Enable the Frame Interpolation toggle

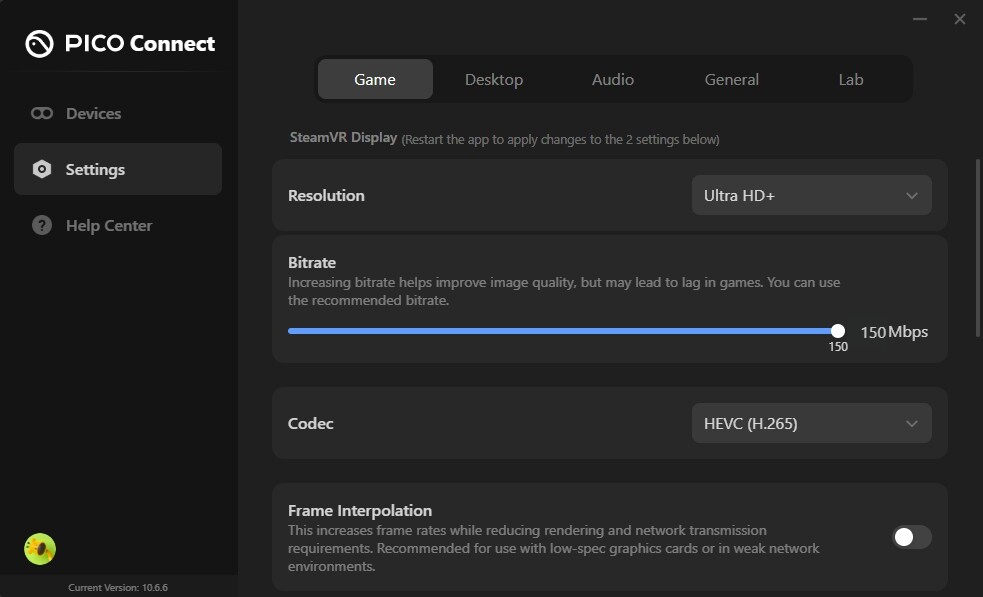[x=912, y=537]
